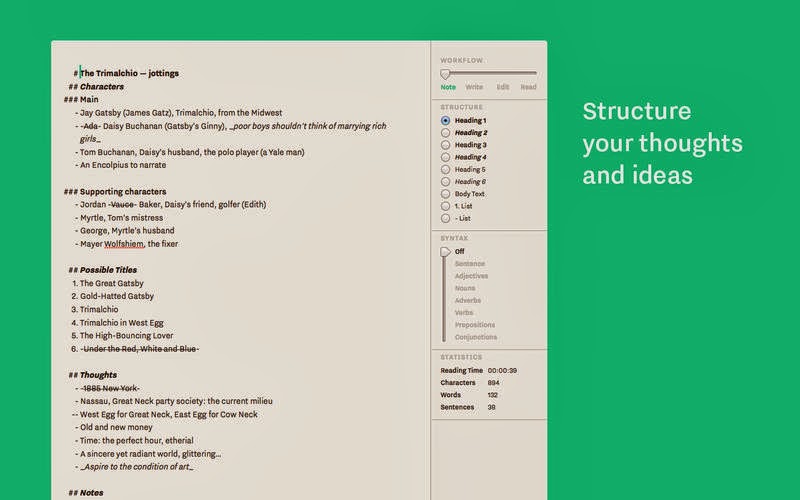This screenshot has width=800, height=500.
Task: Click the Characters count statistic
Action: [493, 383]
